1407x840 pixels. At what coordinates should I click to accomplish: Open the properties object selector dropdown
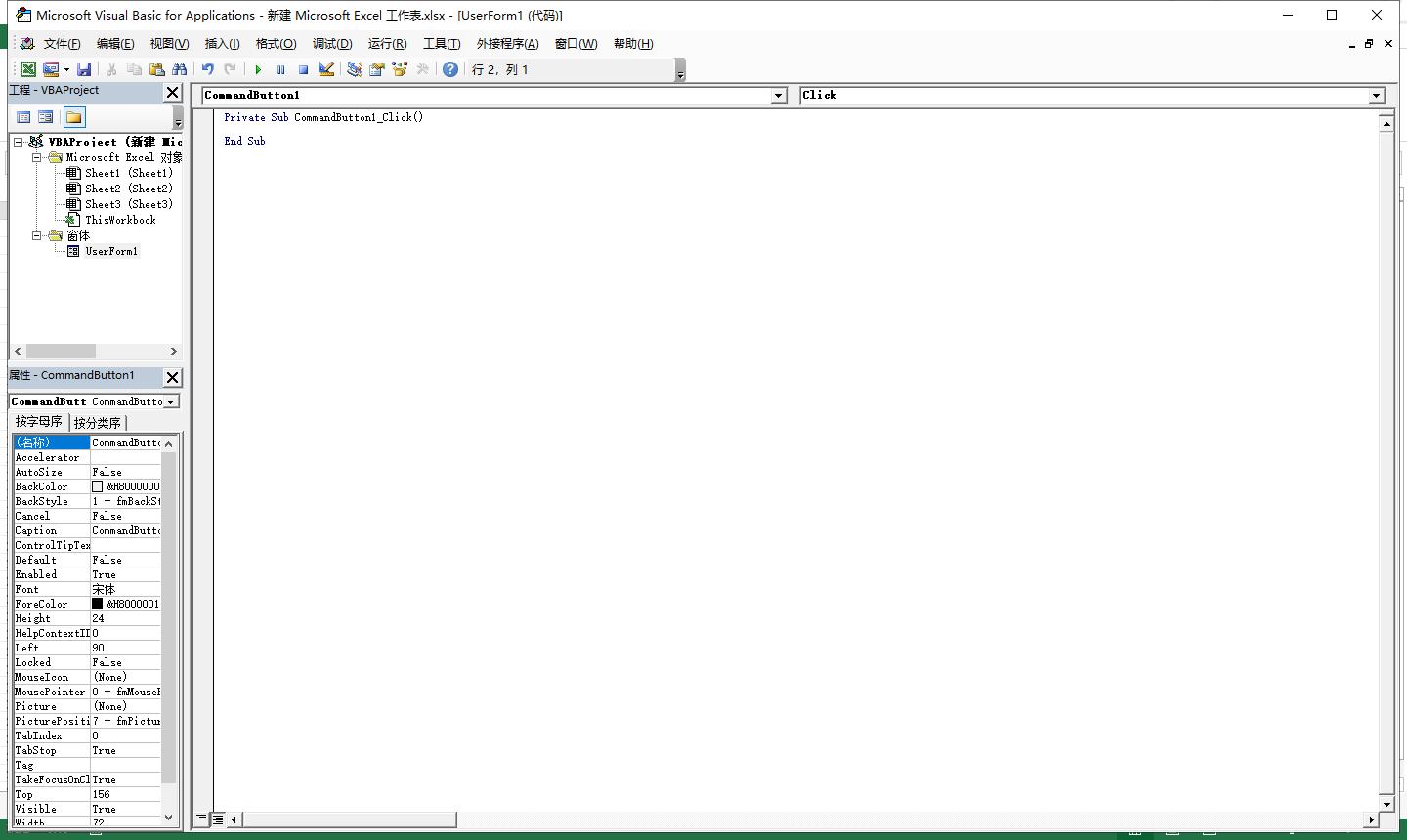(171, 401)
